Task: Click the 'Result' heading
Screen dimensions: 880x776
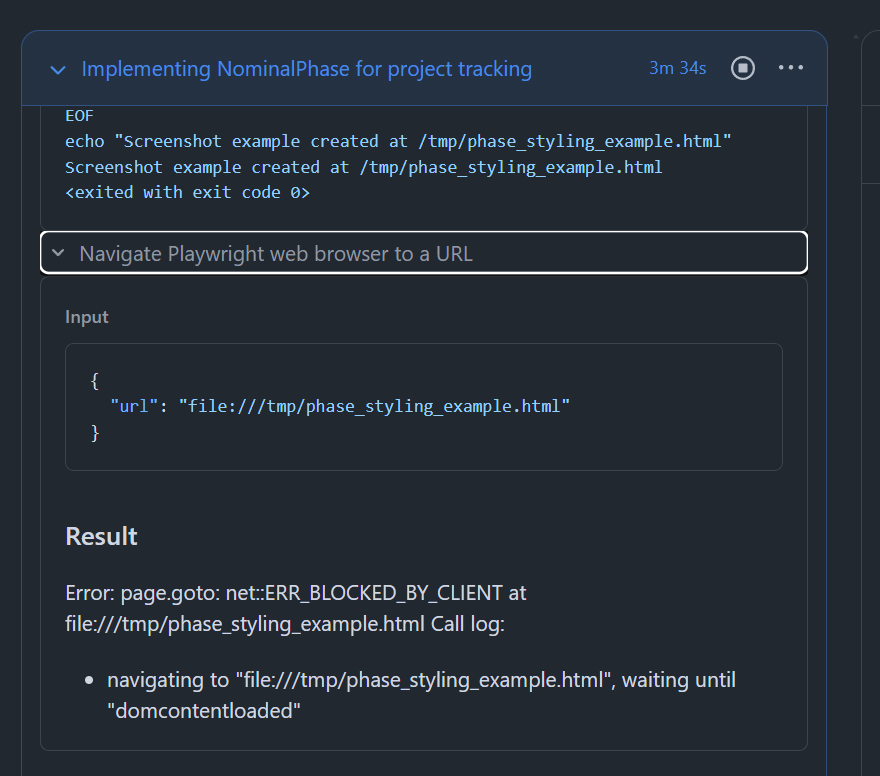Action: click(101, 536)
